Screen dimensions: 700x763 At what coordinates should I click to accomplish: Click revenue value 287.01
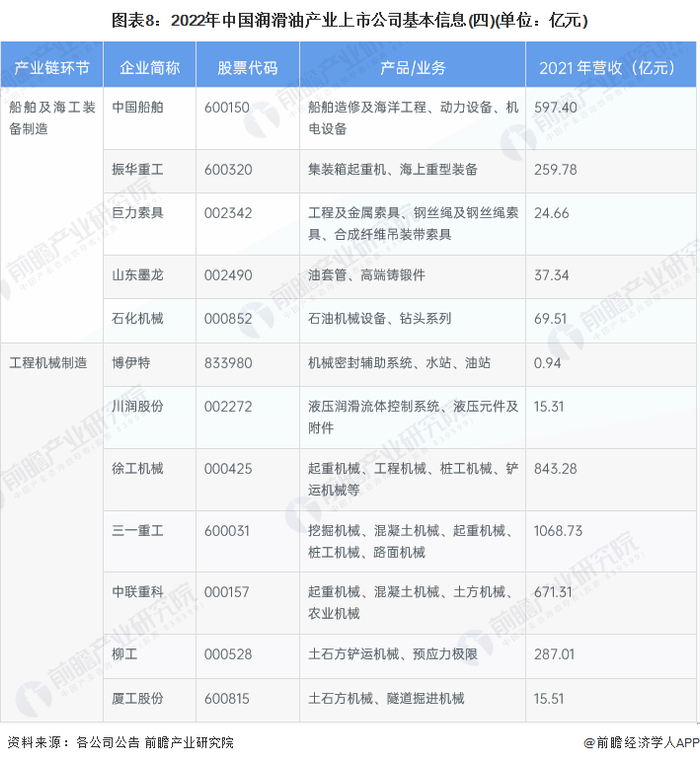click(554, 654)
